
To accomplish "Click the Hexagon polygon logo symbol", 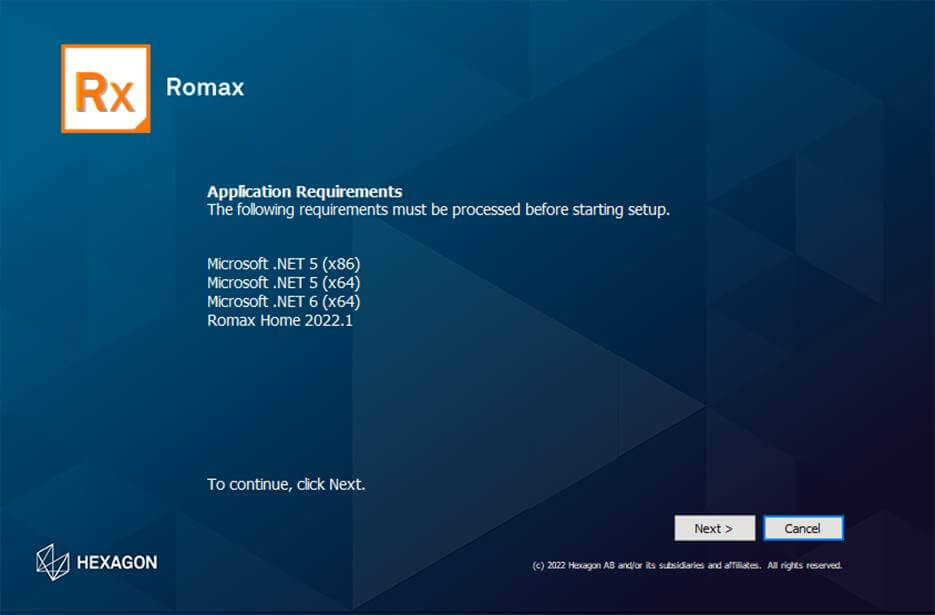I will point(52,561).
